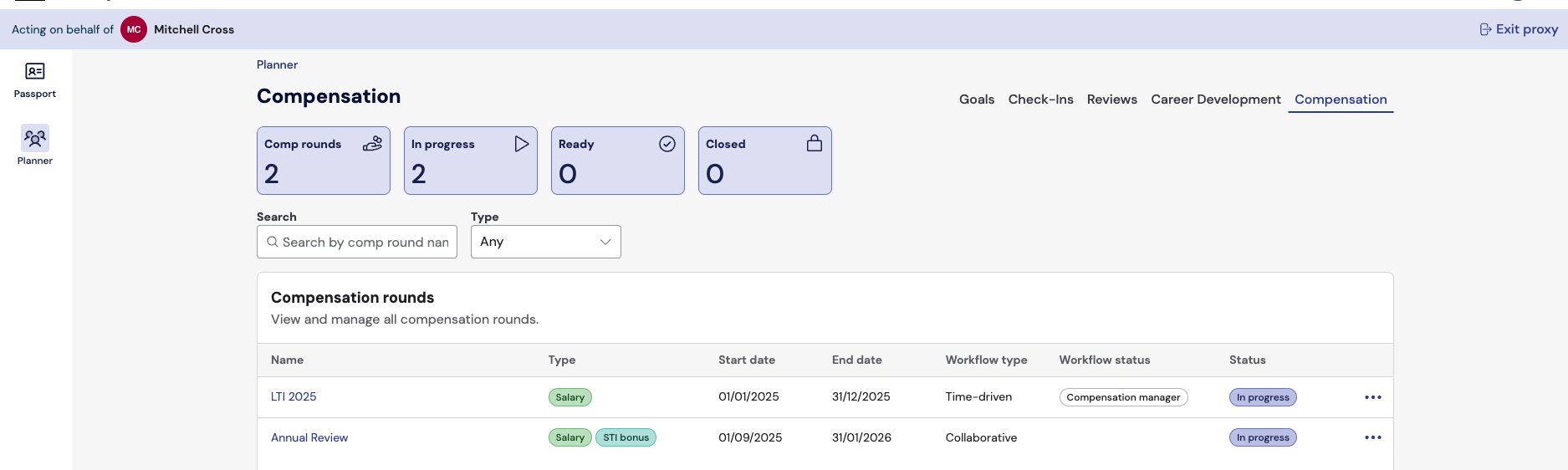Switch to the Goals tab
Image resolution: width=1568 pixels, height=470 pixels.
[x=976, y=100]
